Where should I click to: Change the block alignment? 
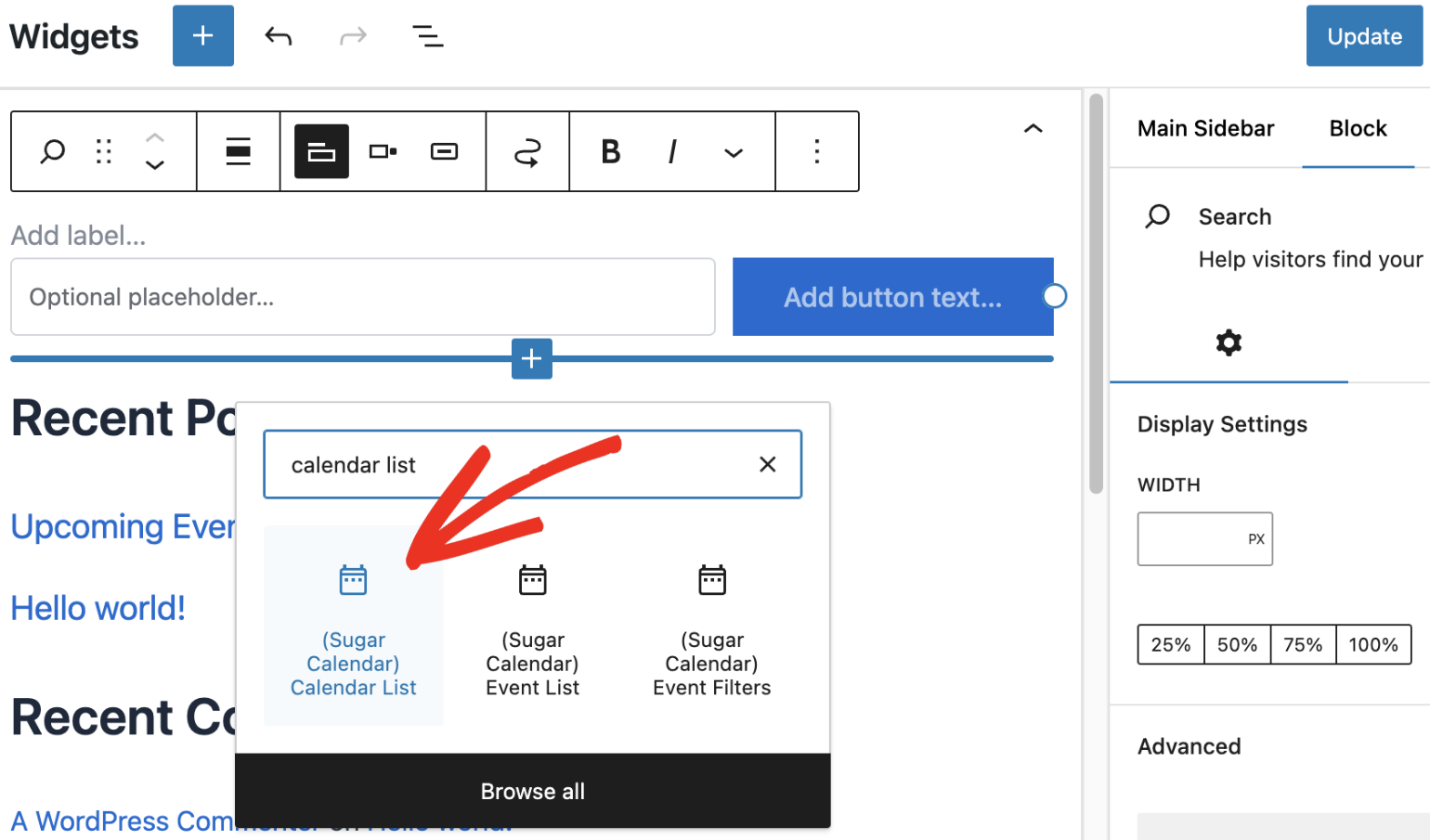[x=239, y=151]
